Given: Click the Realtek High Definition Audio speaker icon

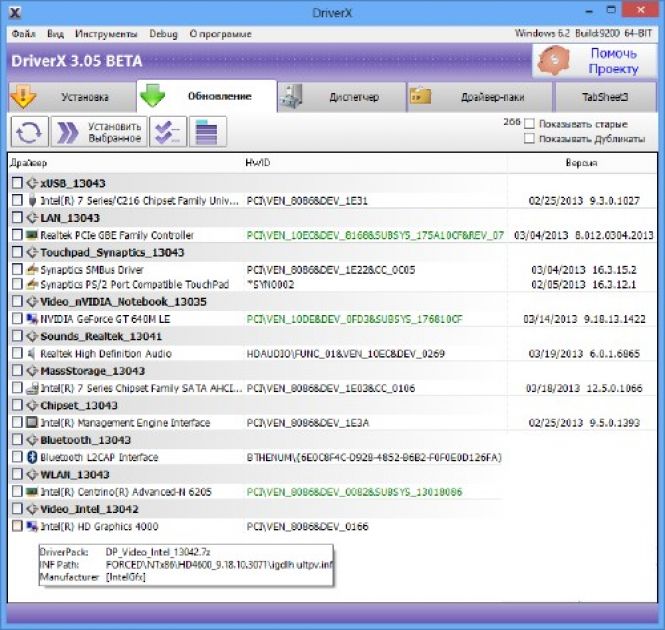Looking at the screenshot, I should (x=32, y=353).
